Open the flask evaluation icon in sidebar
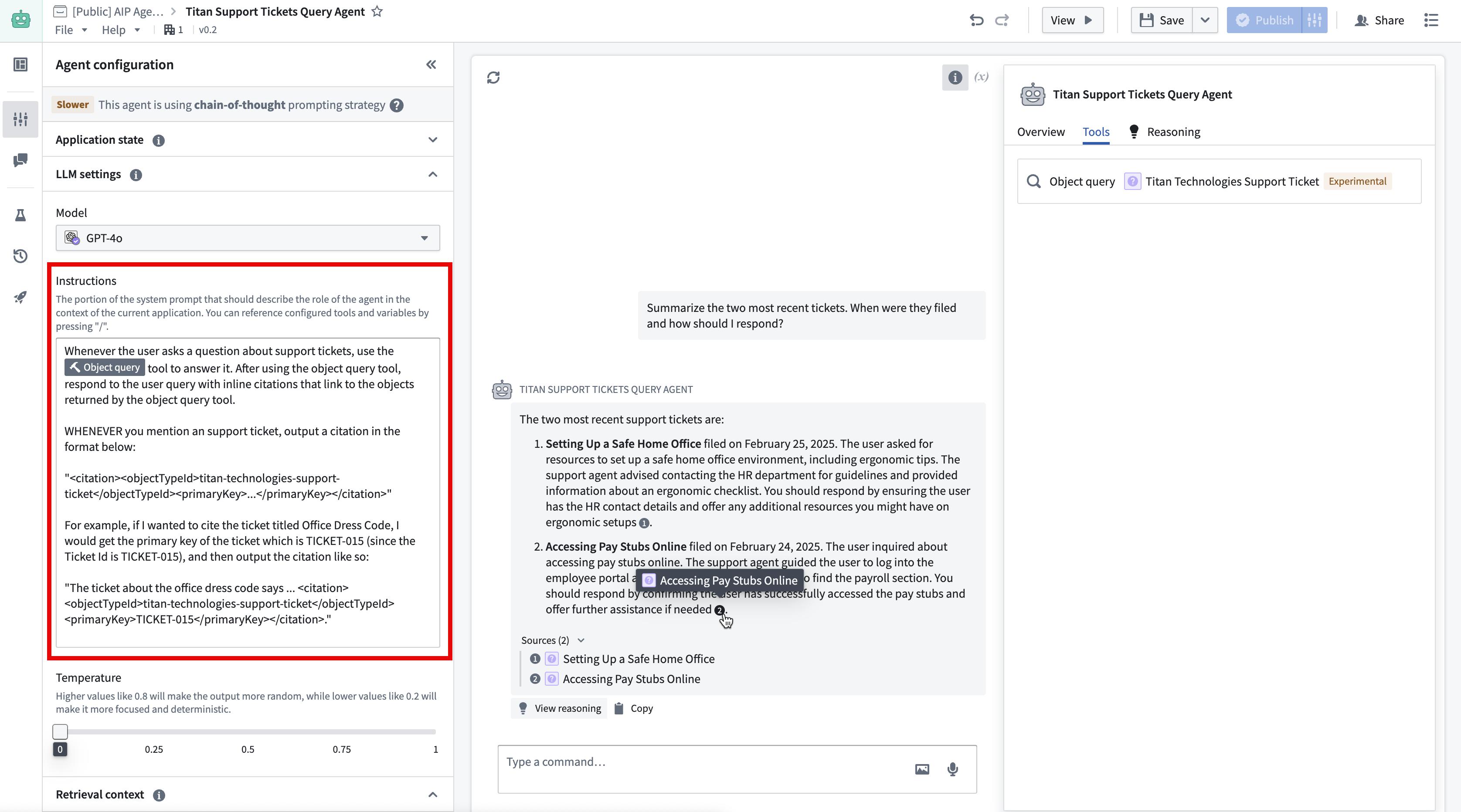This screenshot has width=1461, height=812. click(x=20, y=216)
